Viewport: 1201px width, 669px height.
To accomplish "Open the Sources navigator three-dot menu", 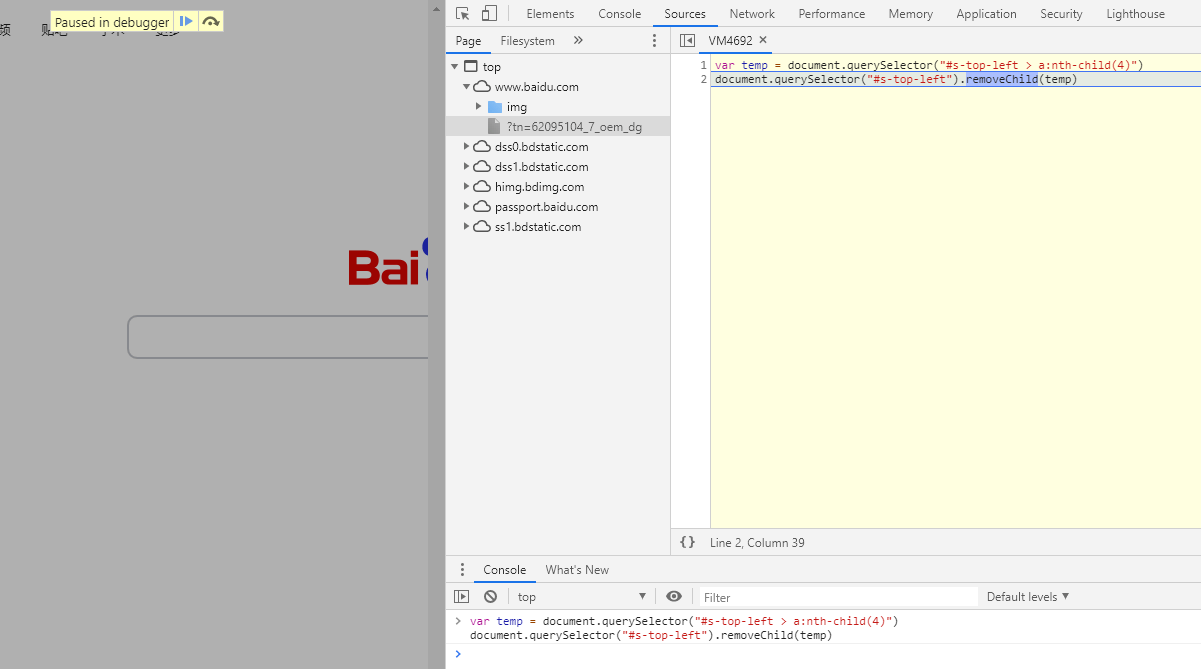I will click(x=655, y=41).
